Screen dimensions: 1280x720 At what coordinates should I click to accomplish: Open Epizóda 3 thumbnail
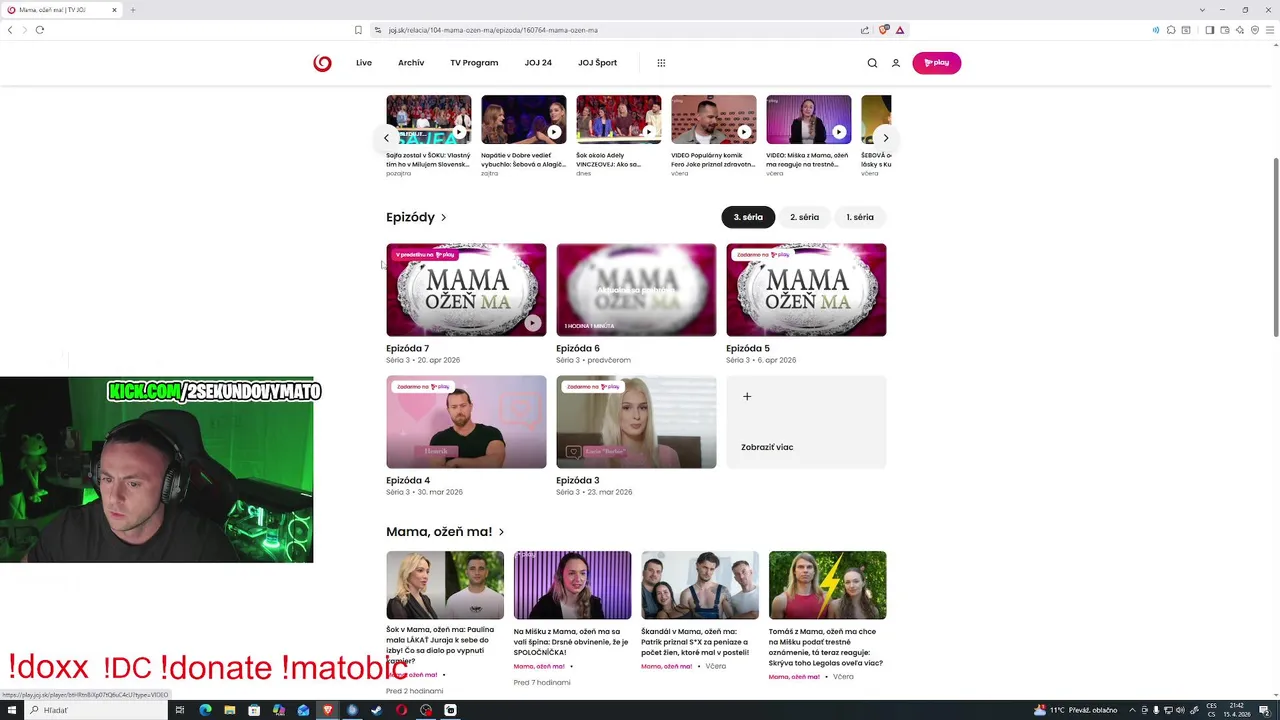click(x=636, y=422)
